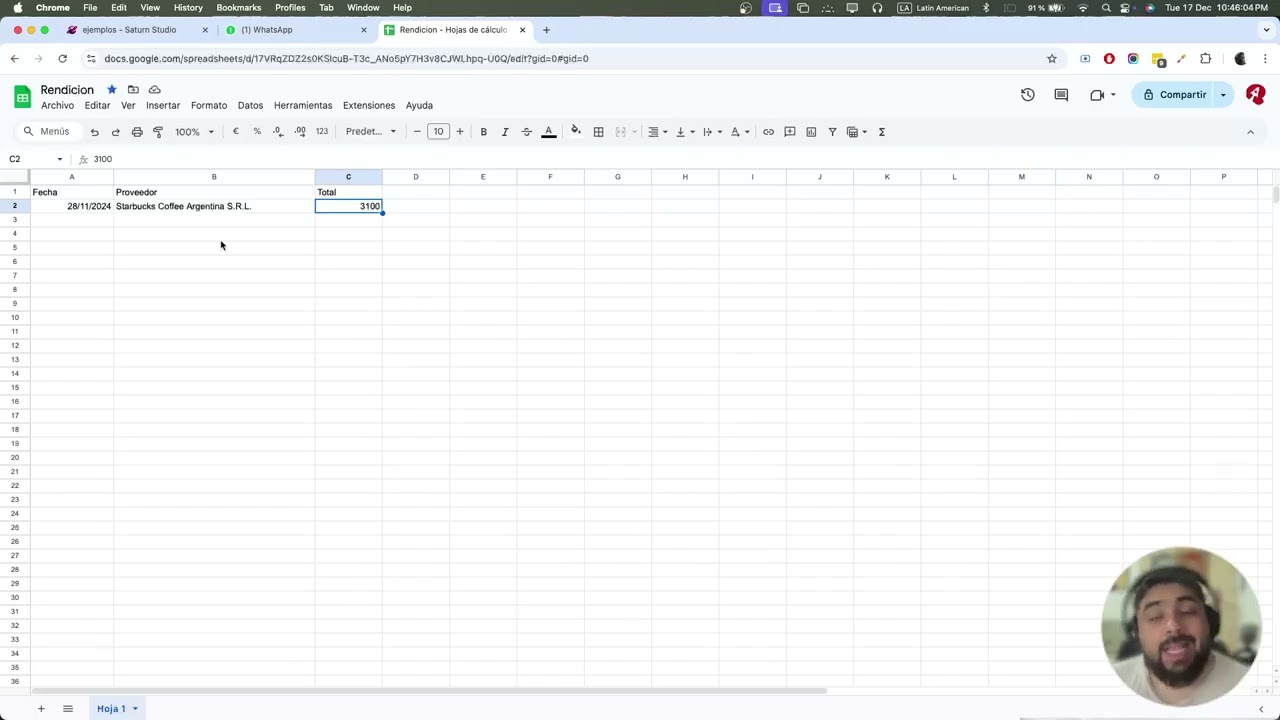
Task: Open filter views table icon
Action: click(x=857, y=132)
